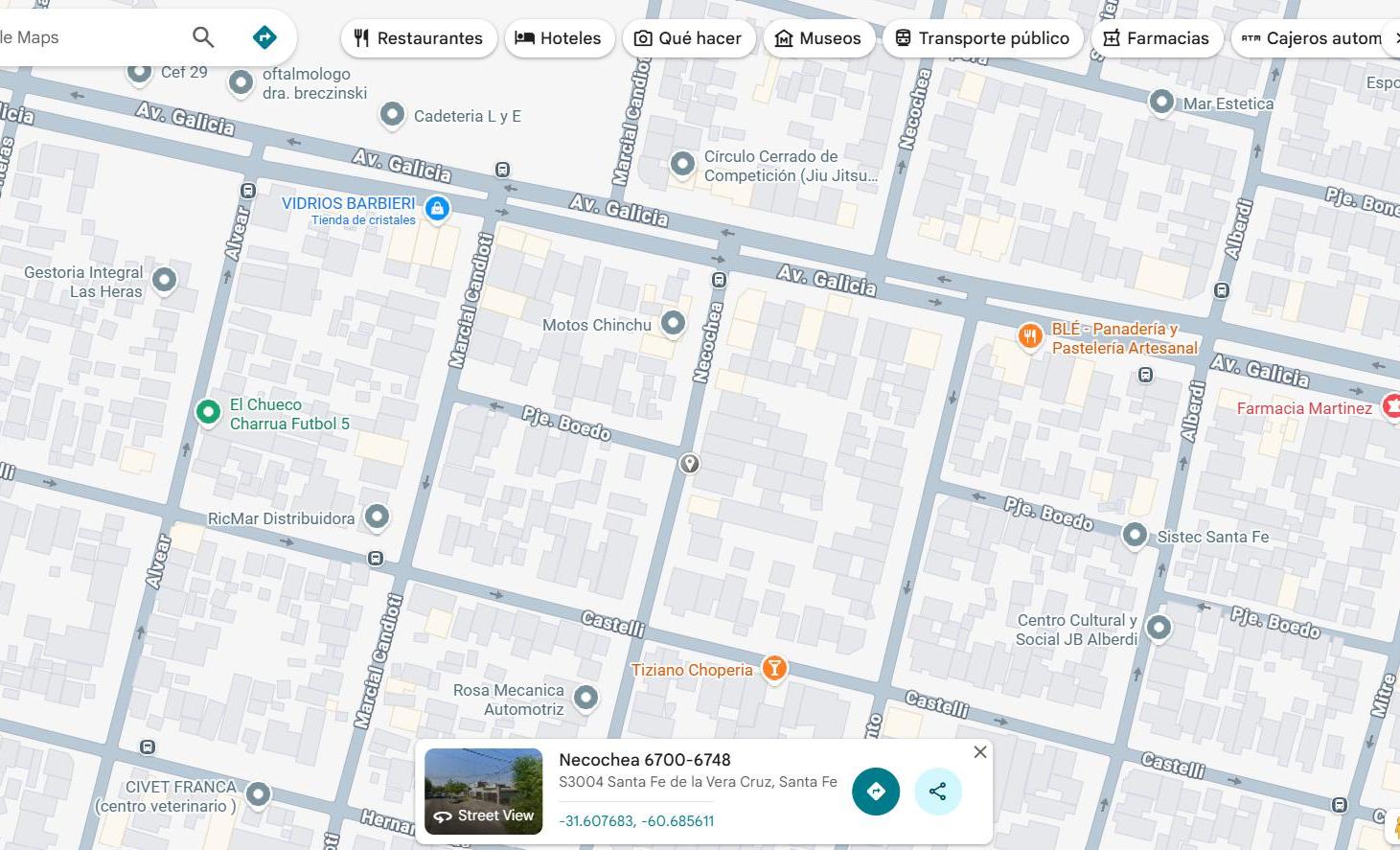The image size is (1400, 850).
Task: Select El Chueco Charrua Futbol 5 pin
Action: pyautogui.click(x=208, y=412)
